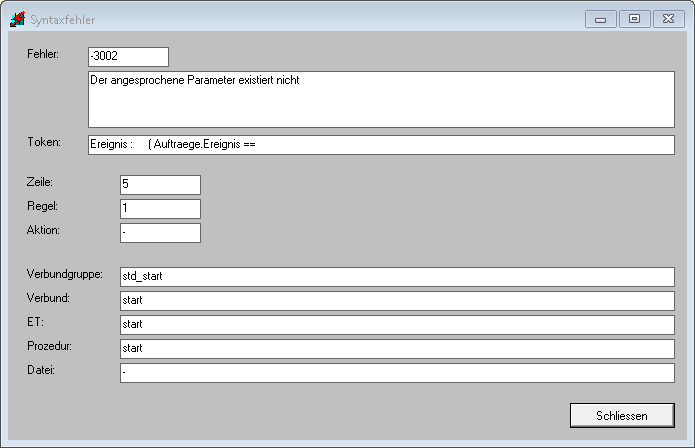This screenshot has width=695, height=448.
Task: Click the "Token:" label
Action: [44, 142]
